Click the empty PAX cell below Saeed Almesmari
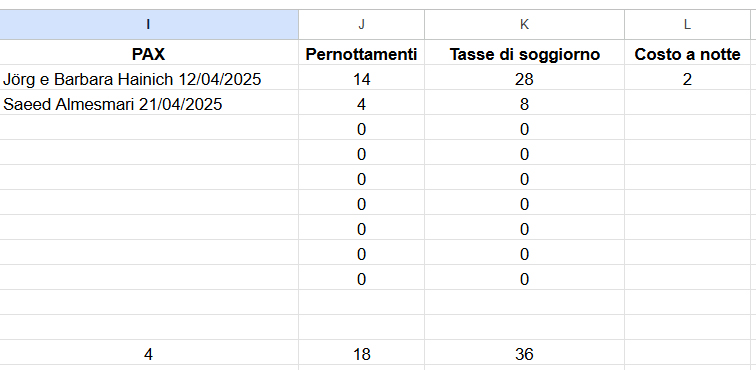The width and height of the screenshot is (756, 370). coord(148,129)
